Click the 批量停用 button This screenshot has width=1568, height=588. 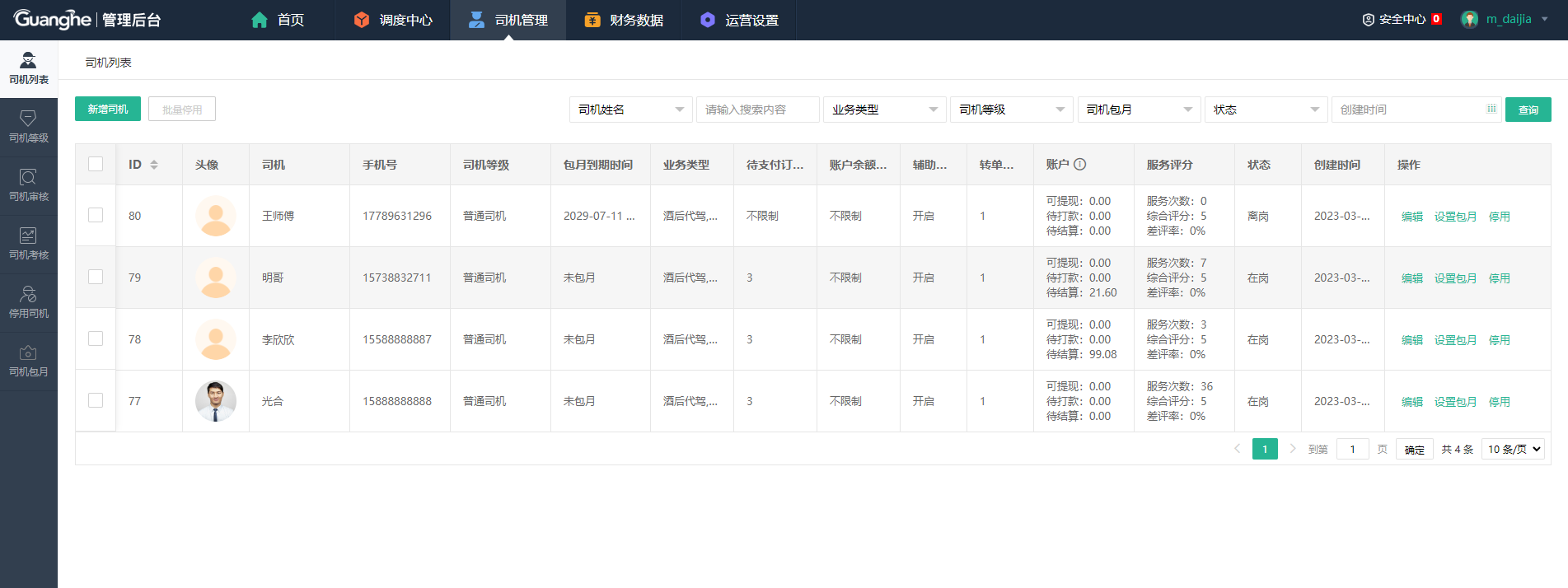(182, 109)
